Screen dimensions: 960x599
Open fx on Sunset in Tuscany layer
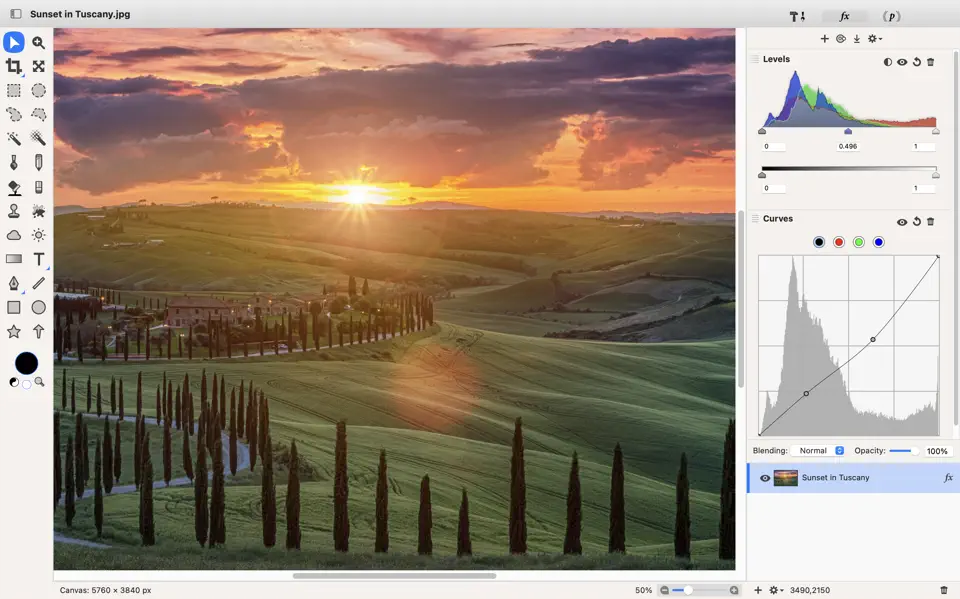point(948,478)
